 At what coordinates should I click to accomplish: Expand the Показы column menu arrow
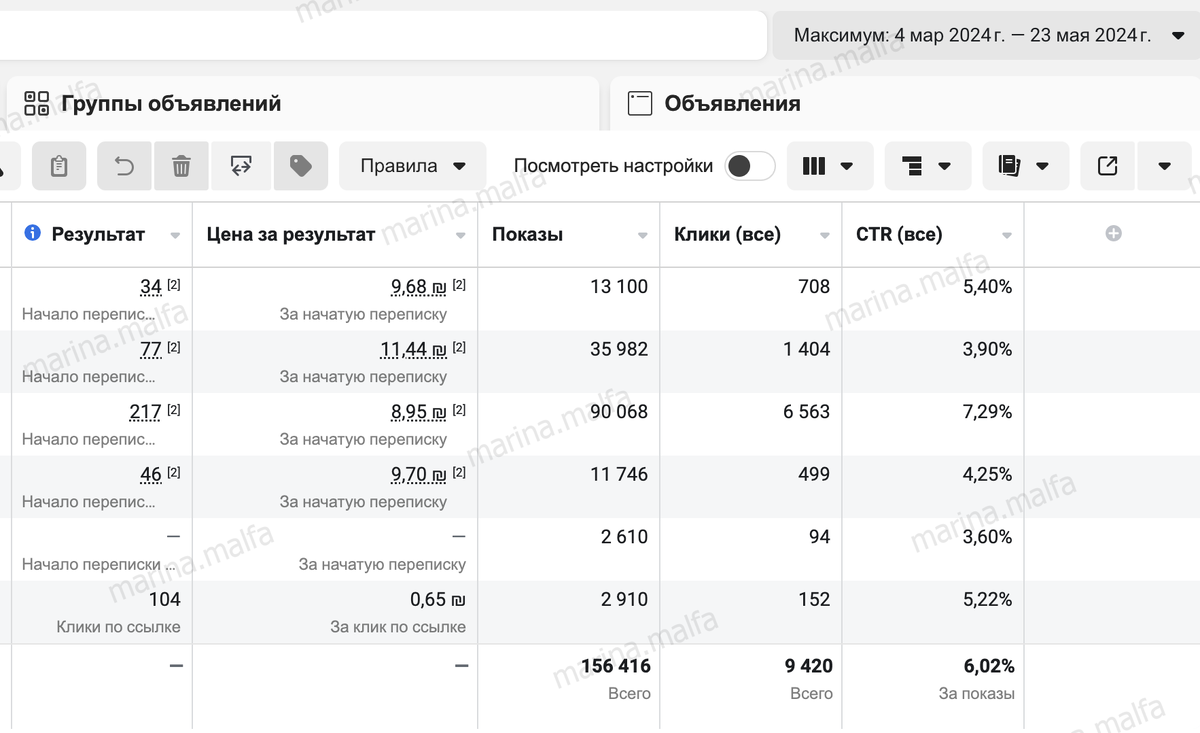click(x=643, y=236)
